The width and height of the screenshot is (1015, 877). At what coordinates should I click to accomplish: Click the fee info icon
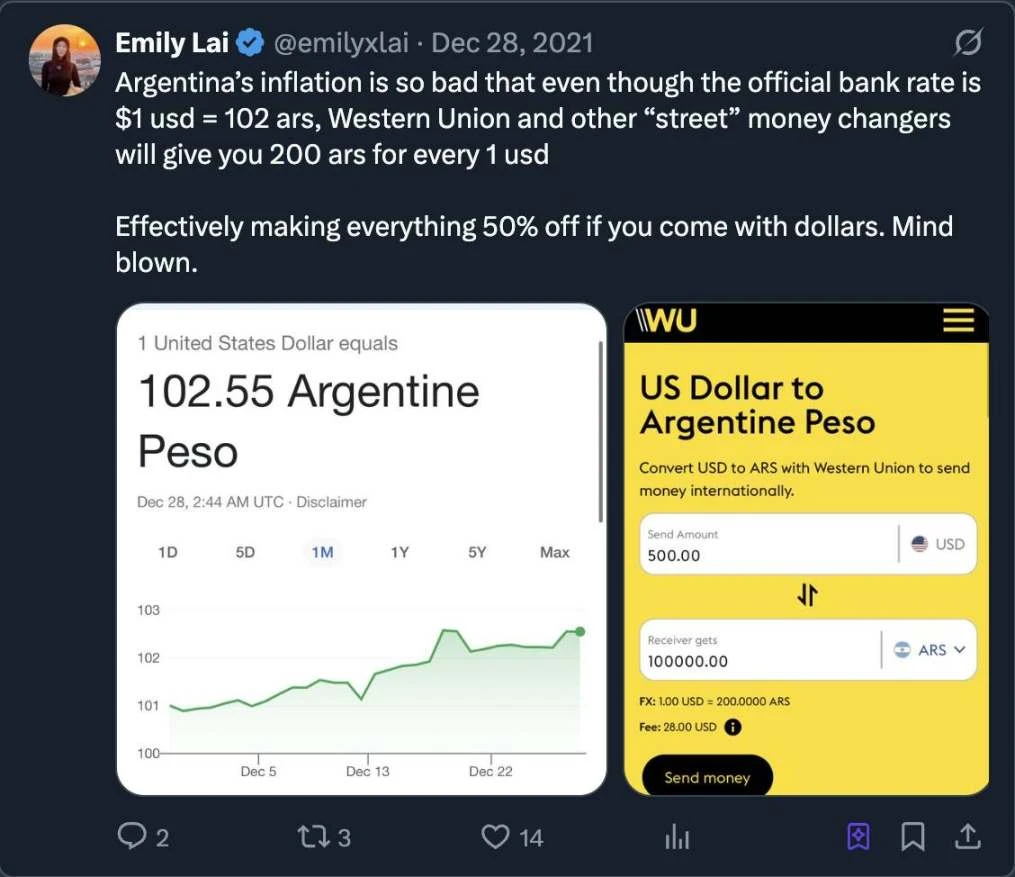[732, 727]
